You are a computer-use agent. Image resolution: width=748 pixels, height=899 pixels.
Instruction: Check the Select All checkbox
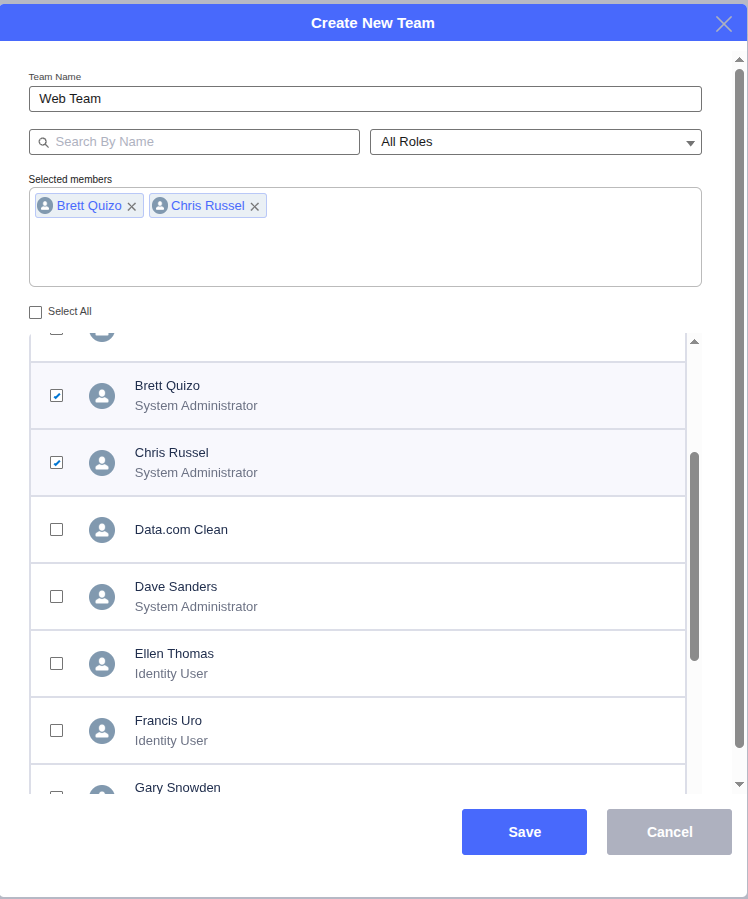pyautogui.click(x=36, y=312)
